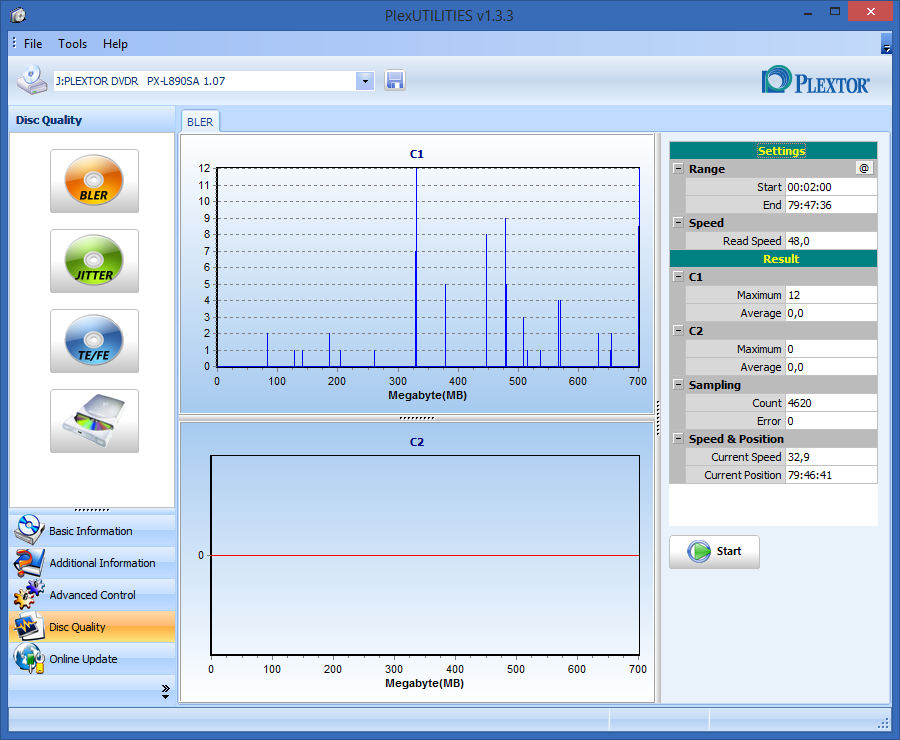The height and width of the screenshot is (740, 900).
Task: Click the C2 chart title
Action: tap(417, 442)
